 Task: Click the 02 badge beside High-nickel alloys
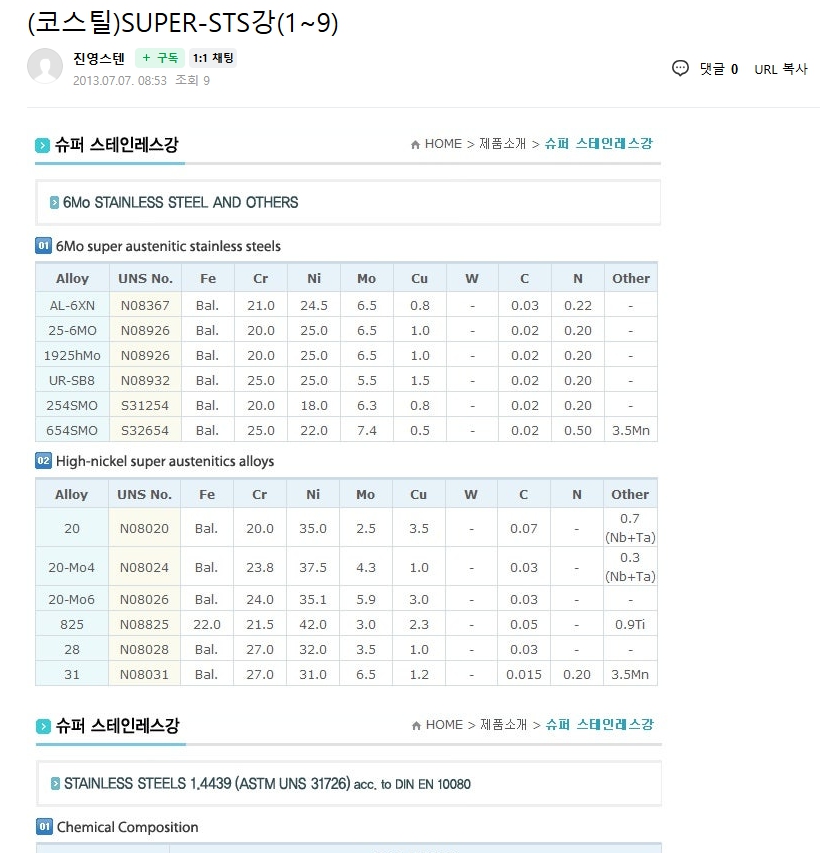coord(44,461)
